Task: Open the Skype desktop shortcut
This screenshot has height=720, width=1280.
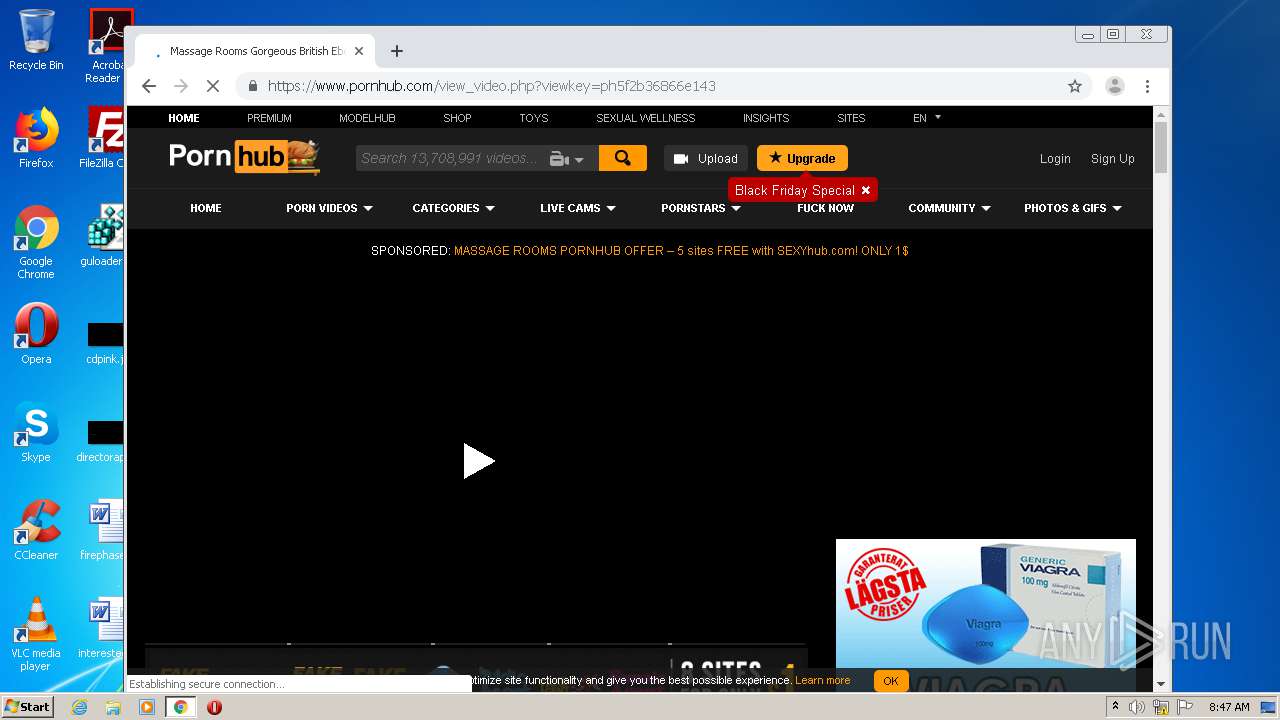Action: pyautogui.click(x=36, y=432)
